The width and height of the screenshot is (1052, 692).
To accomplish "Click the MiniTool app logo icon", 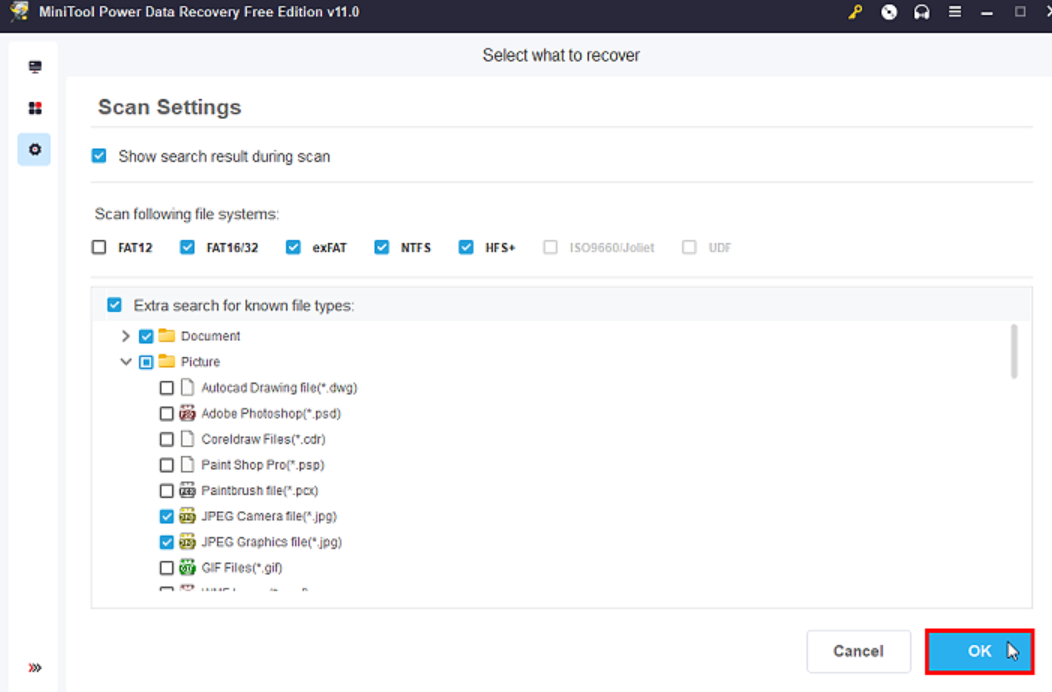I will click(x=19, y=11).
